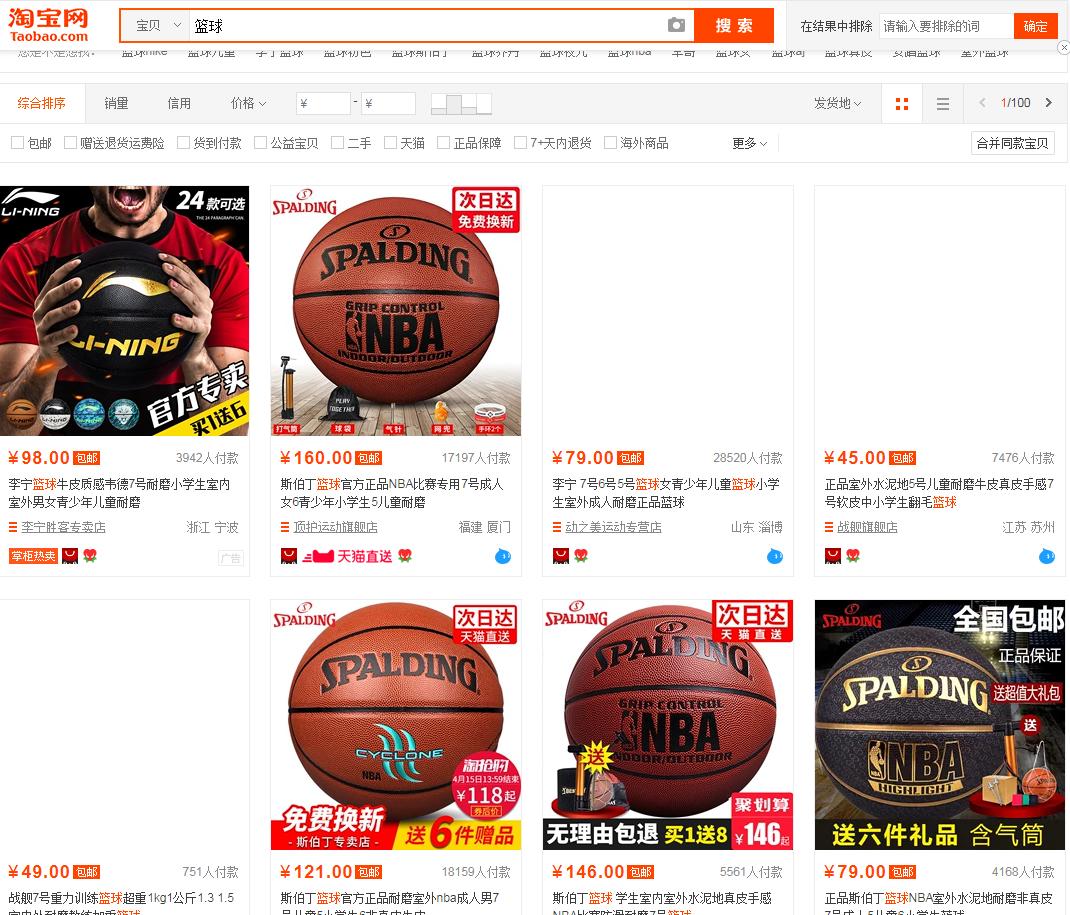Go to next results page arrow
1070x915 pixels.
(1049, 102)
